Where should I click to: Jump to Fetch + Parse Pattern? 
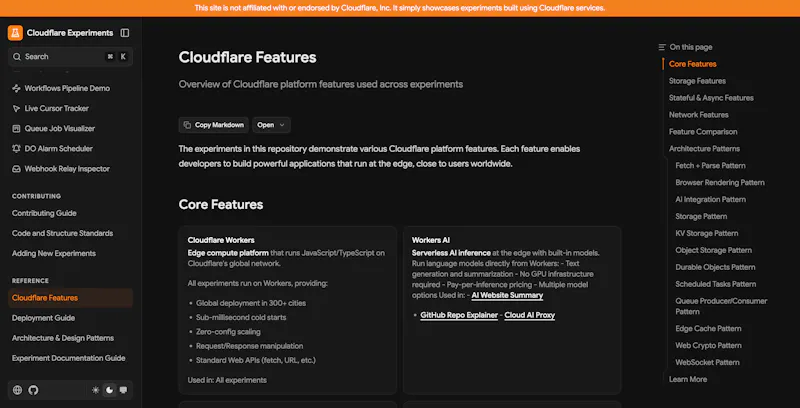710,166
